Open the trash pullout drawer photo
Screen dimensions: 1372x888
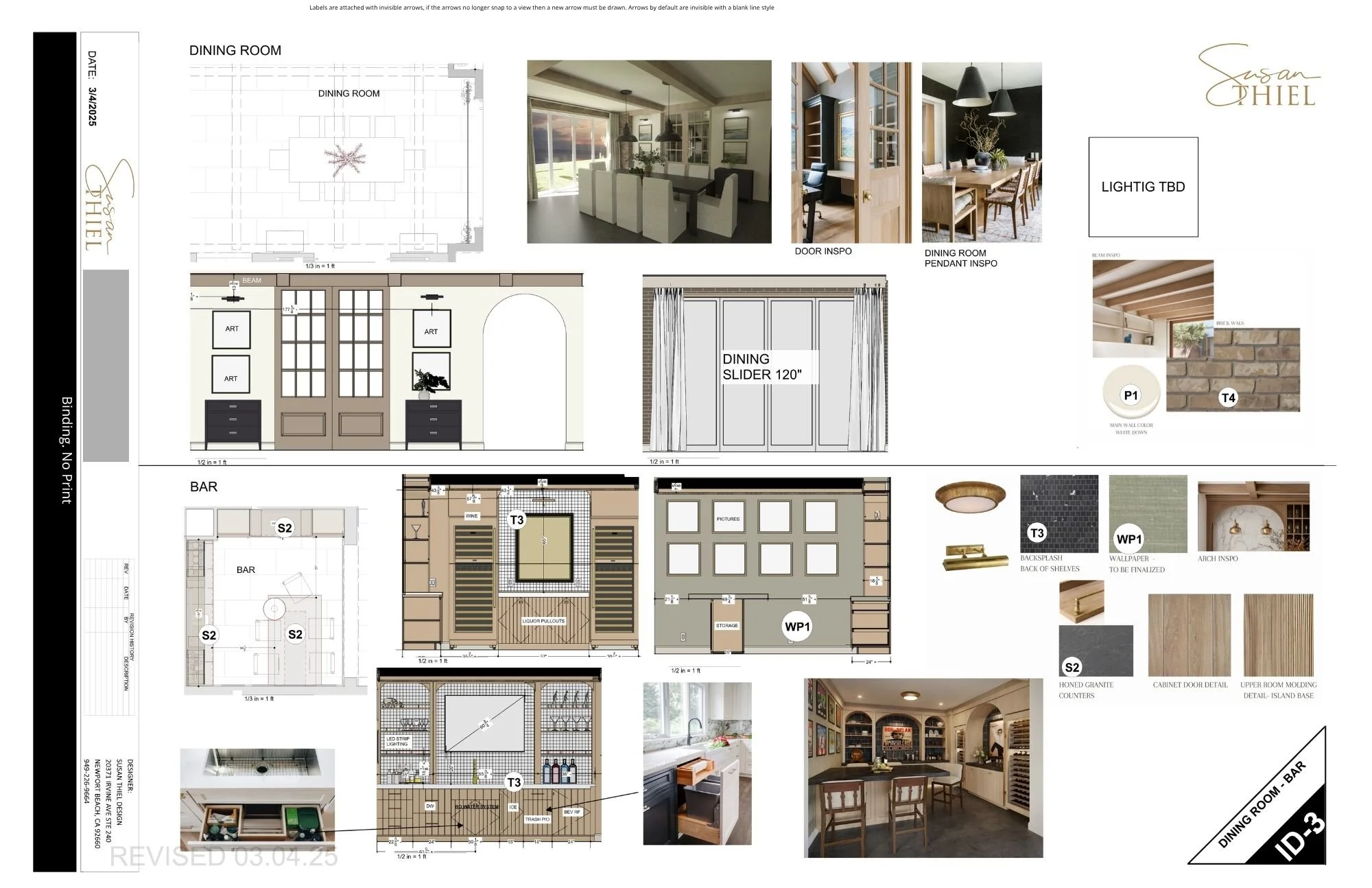[697, 764]
